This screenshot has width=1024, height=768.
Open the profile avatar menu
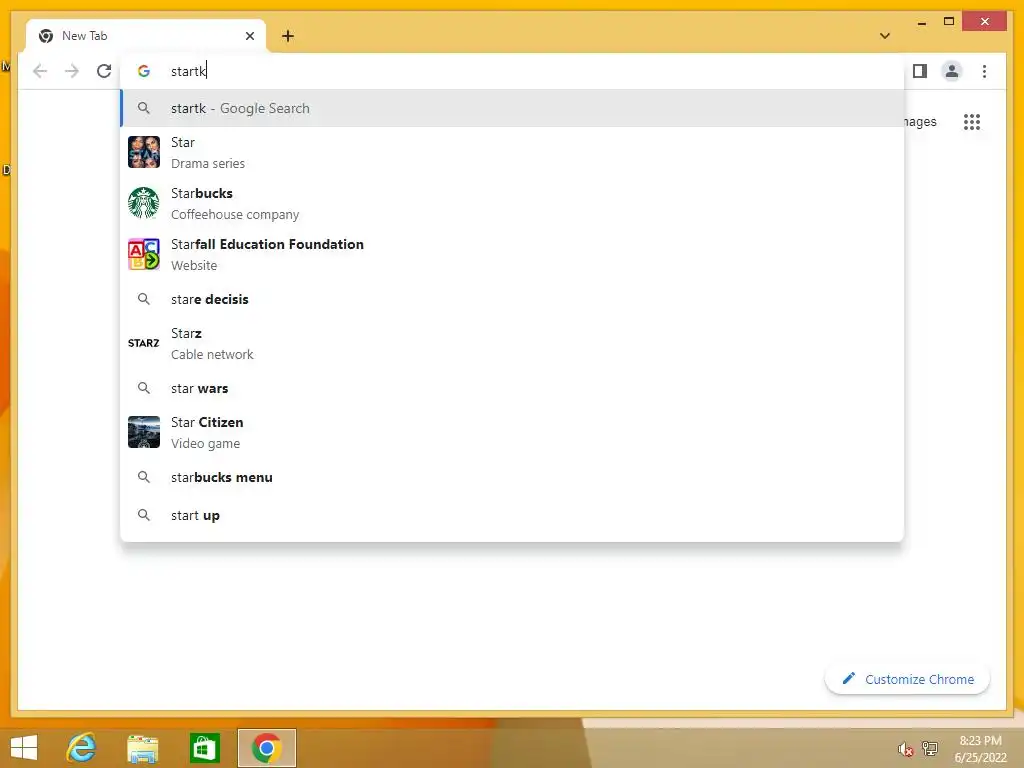point(952,71)
